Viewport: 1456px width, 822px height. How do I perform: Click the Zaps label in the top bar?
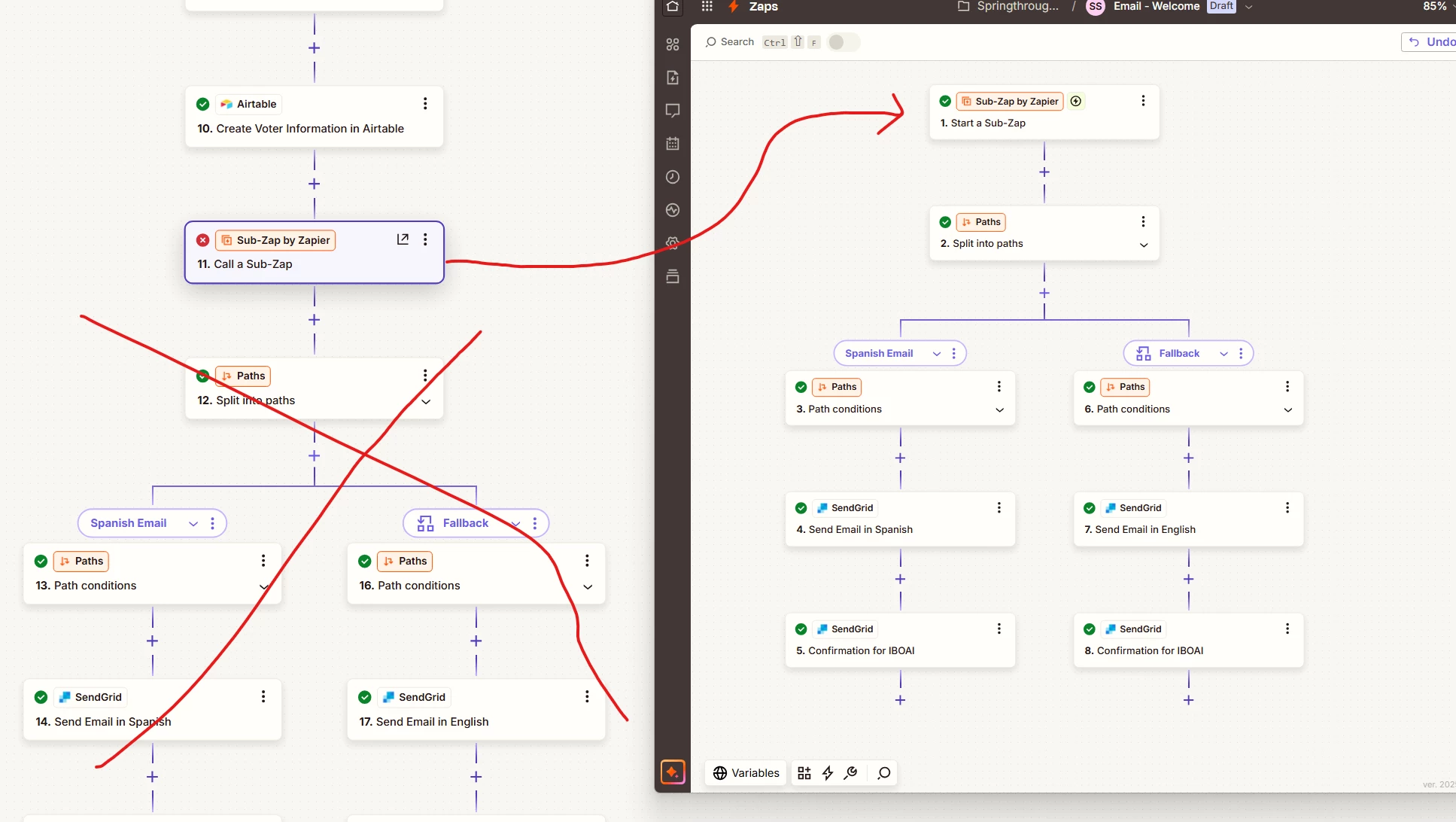[763, 6]
